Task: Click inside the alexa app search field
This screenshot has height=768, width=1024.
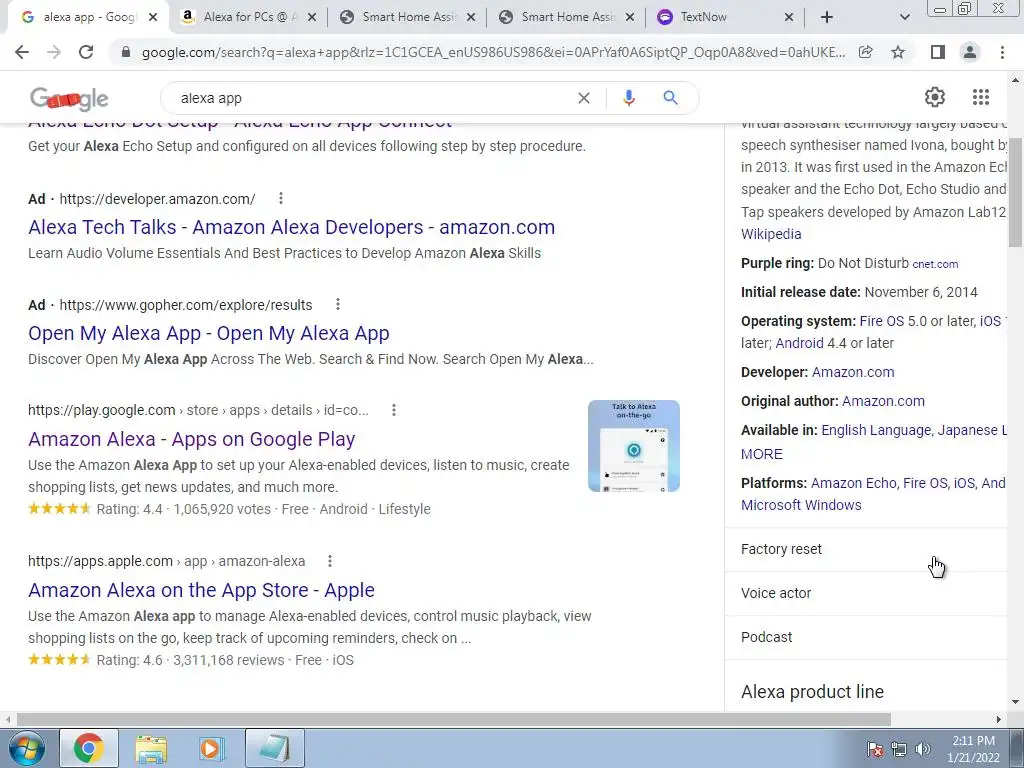Action: click(372, 98)
